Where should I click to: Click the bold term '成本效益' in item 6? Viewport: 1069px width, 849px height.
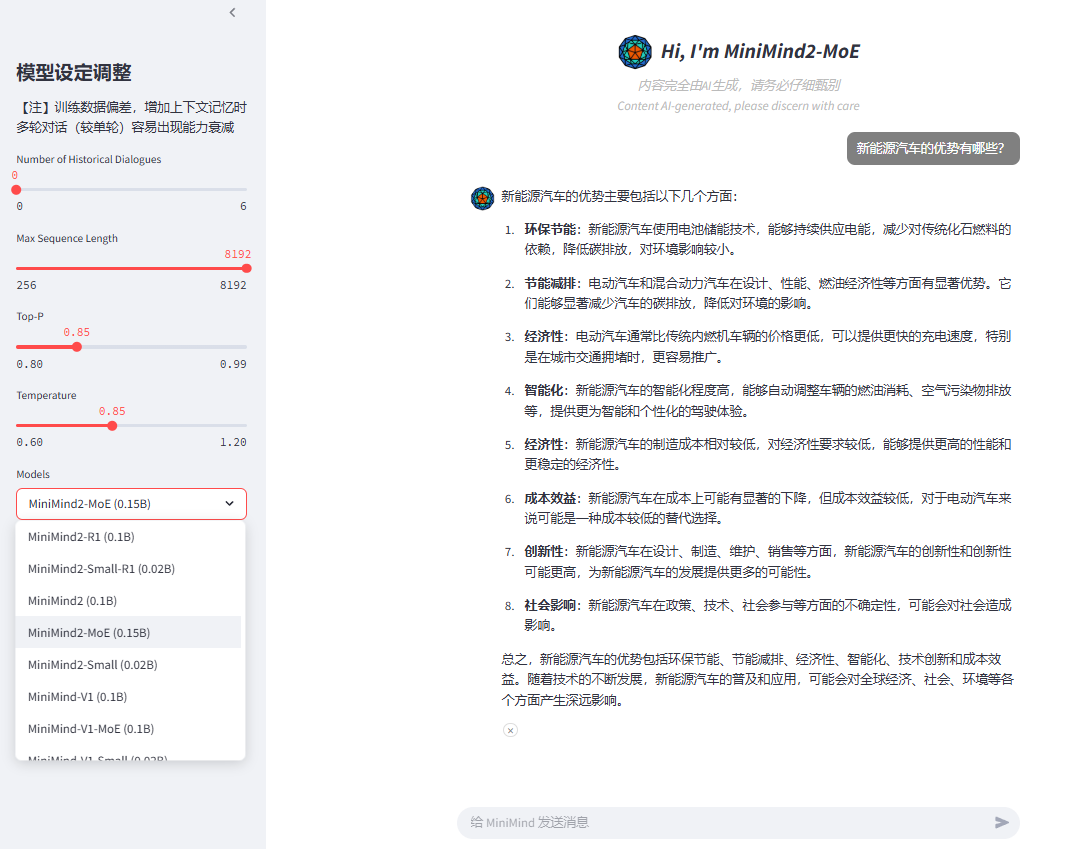point(549,498)
